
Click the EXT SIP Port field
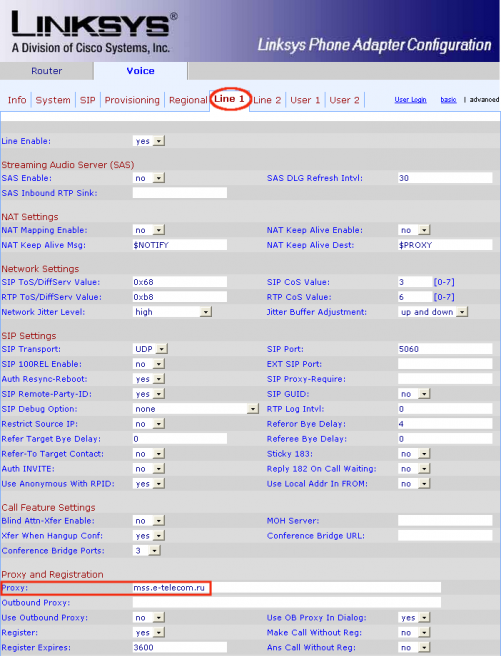(x=445, y=364)
